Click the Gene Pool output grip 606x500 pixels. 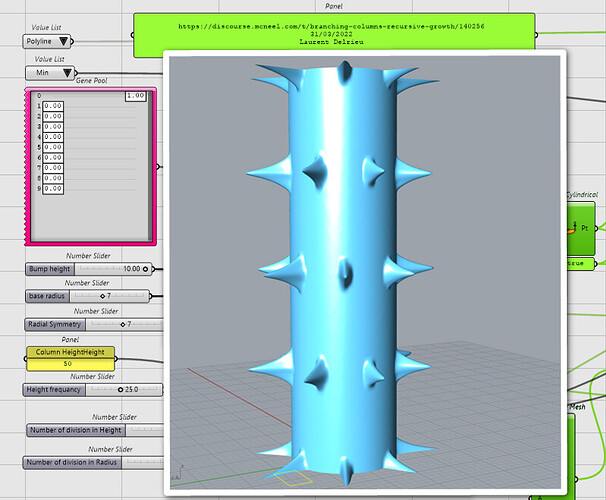click(158, 167)
